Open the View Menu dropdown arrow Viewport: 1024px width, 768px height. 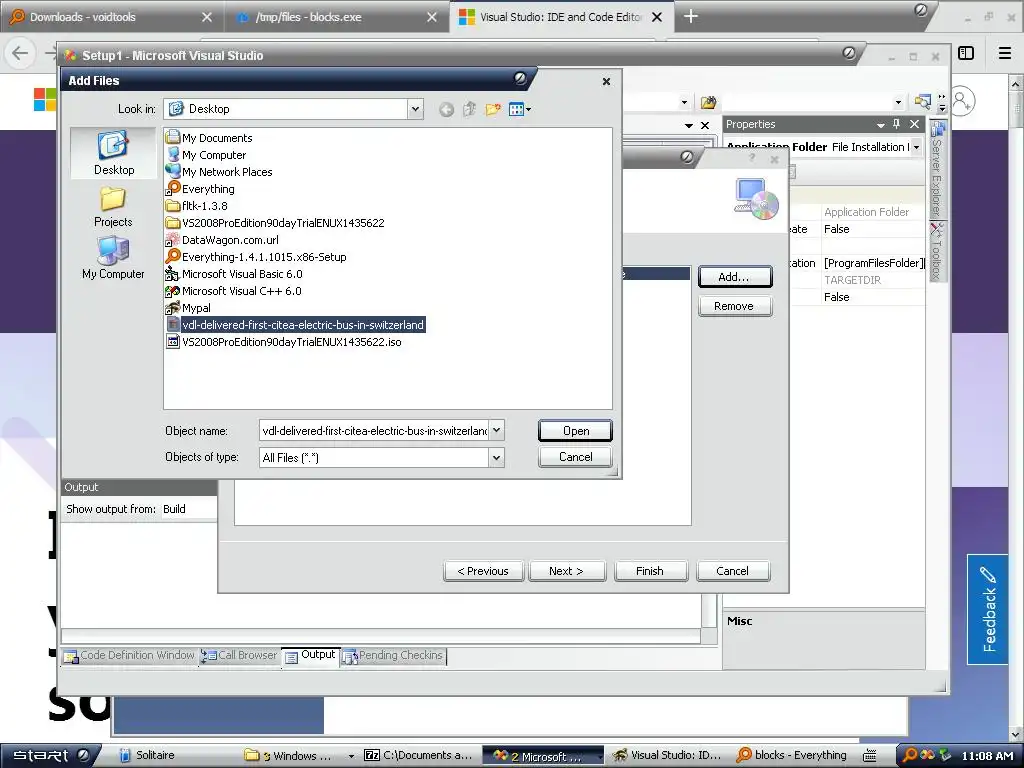click(528, 109)
